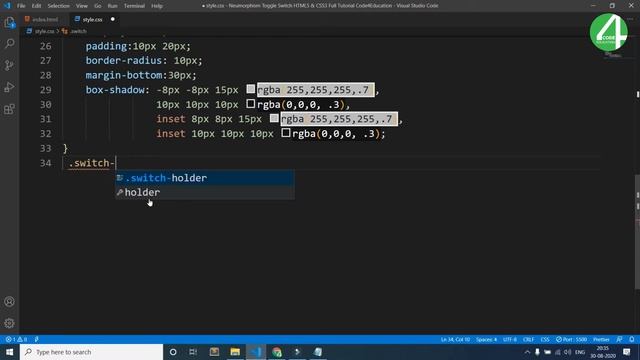
Task: Change line ending via CRLF
Action: point(529,339)
